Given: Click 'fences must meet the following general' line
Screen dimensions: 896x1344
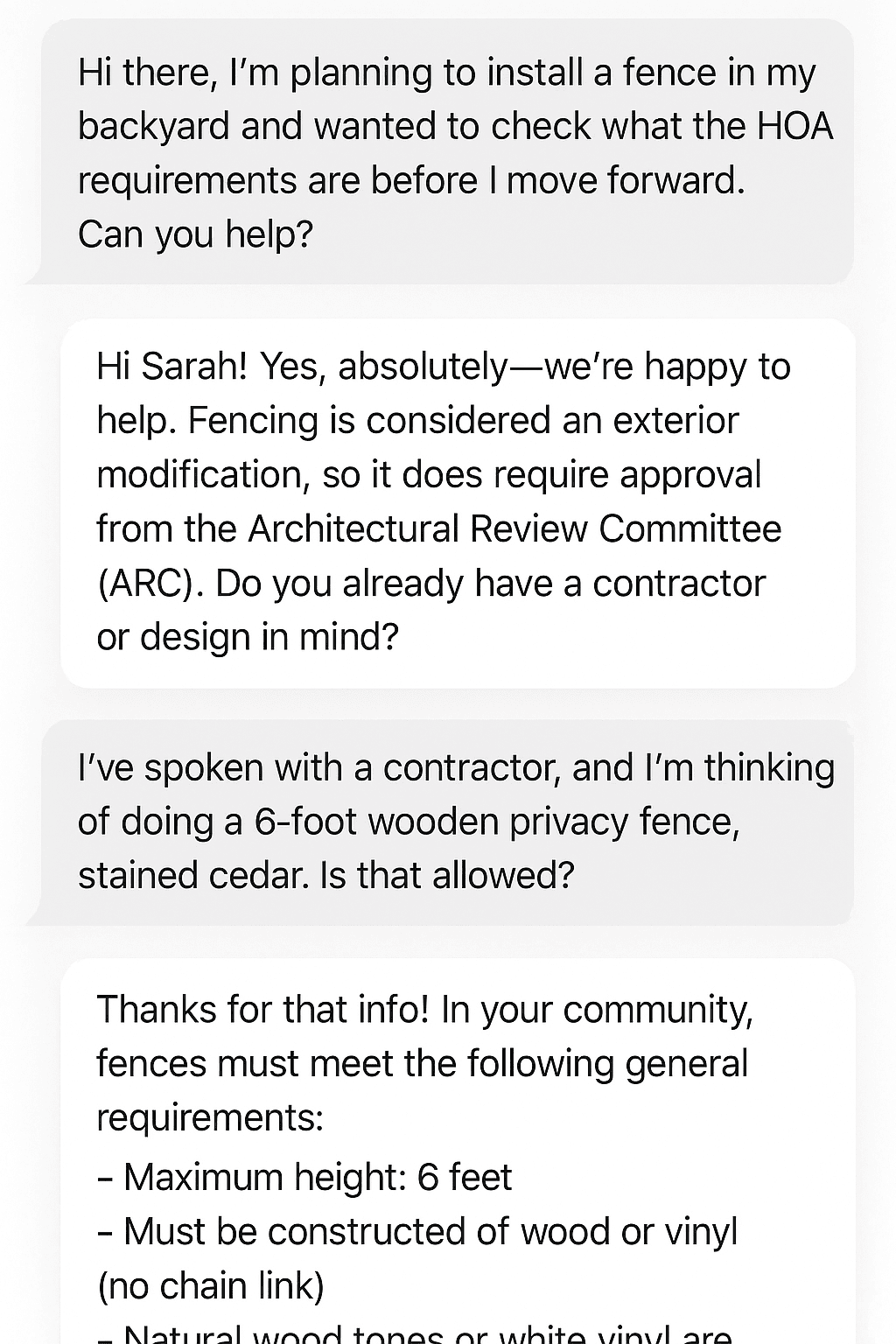Looking at the screenshot, I should [422, 1063].
